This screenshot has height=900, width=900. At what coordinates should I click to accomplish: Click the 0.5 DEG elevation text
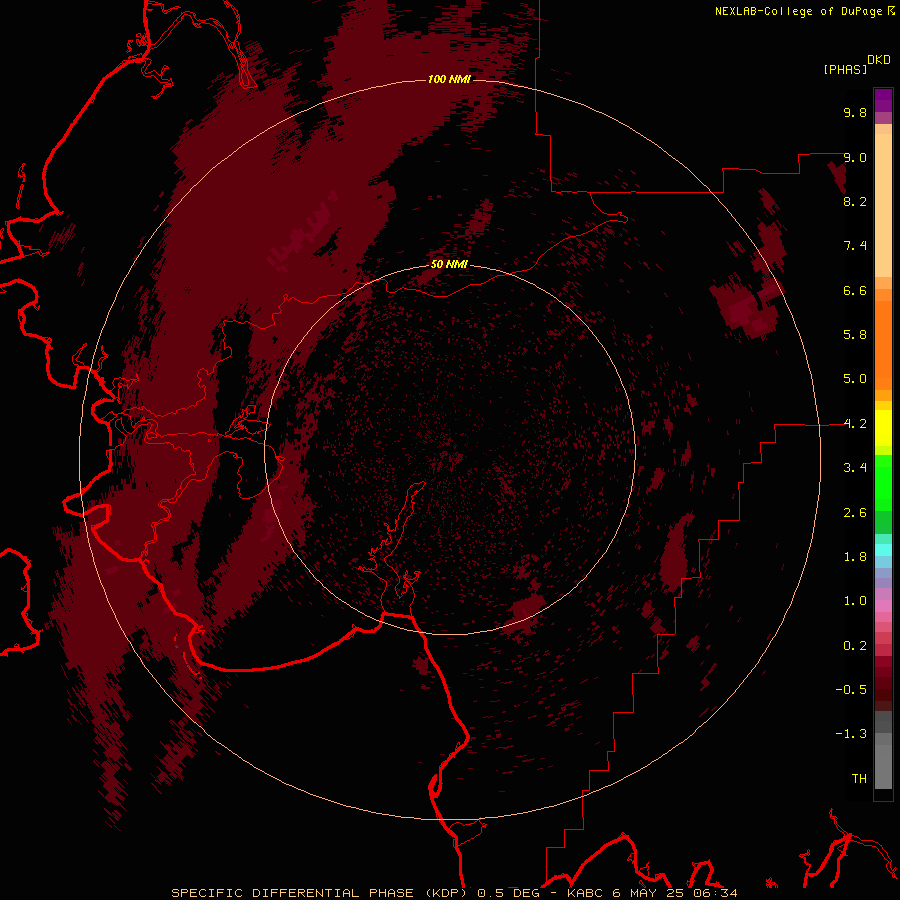point(509,893)
